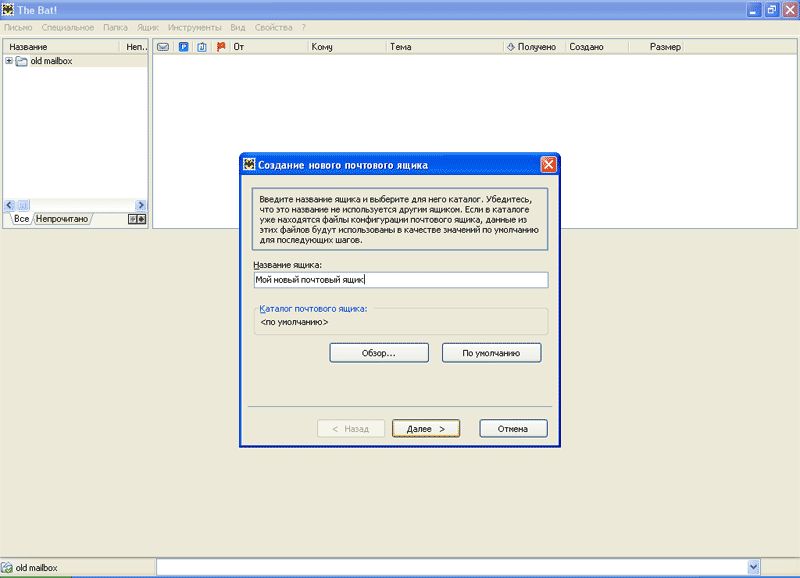Screen dimensions: 800x578
Task: Sort by the Создано column header
Action: coord(597,47)
